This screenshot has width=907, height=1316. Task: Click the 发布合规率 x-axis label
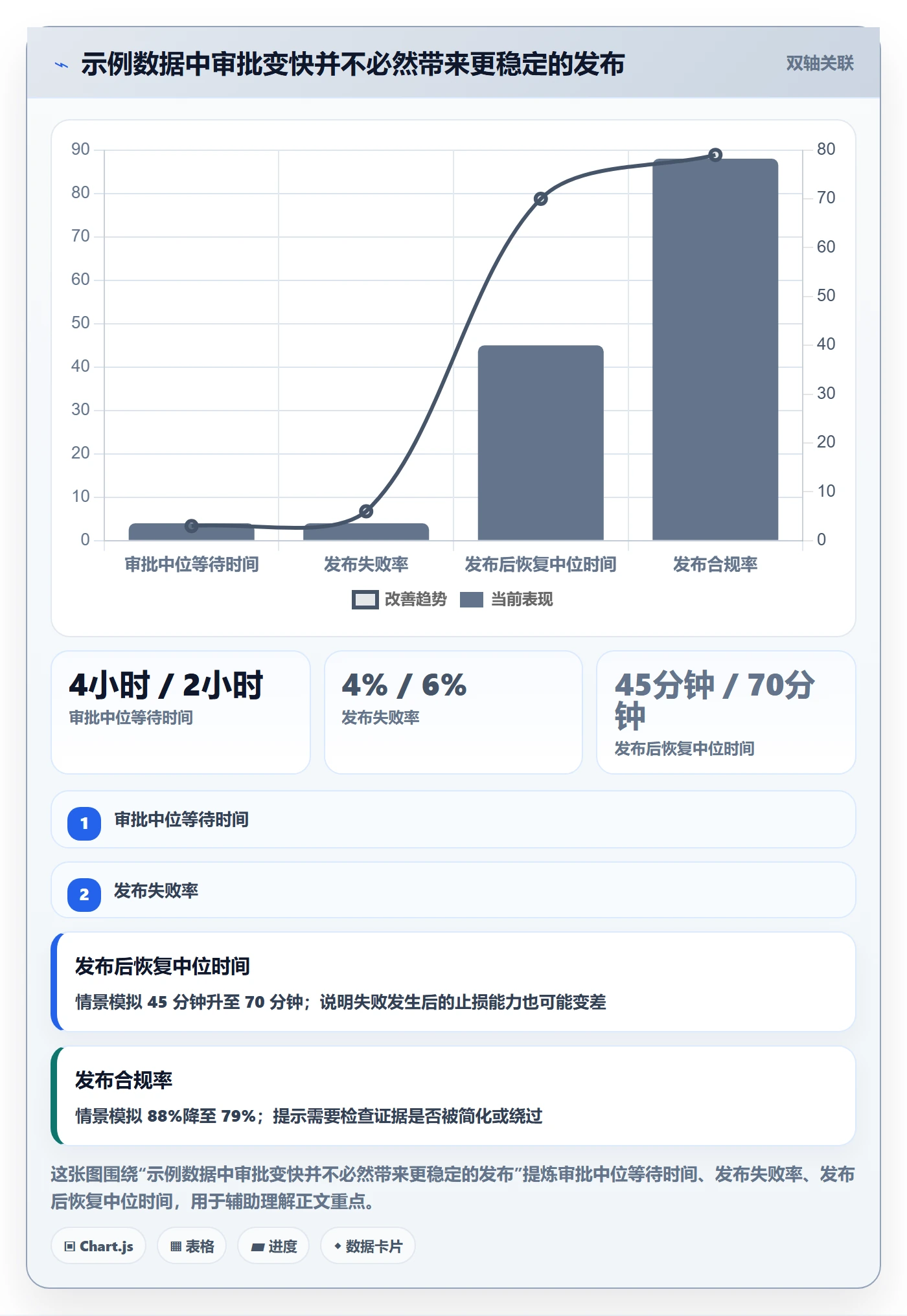(715, 565)
